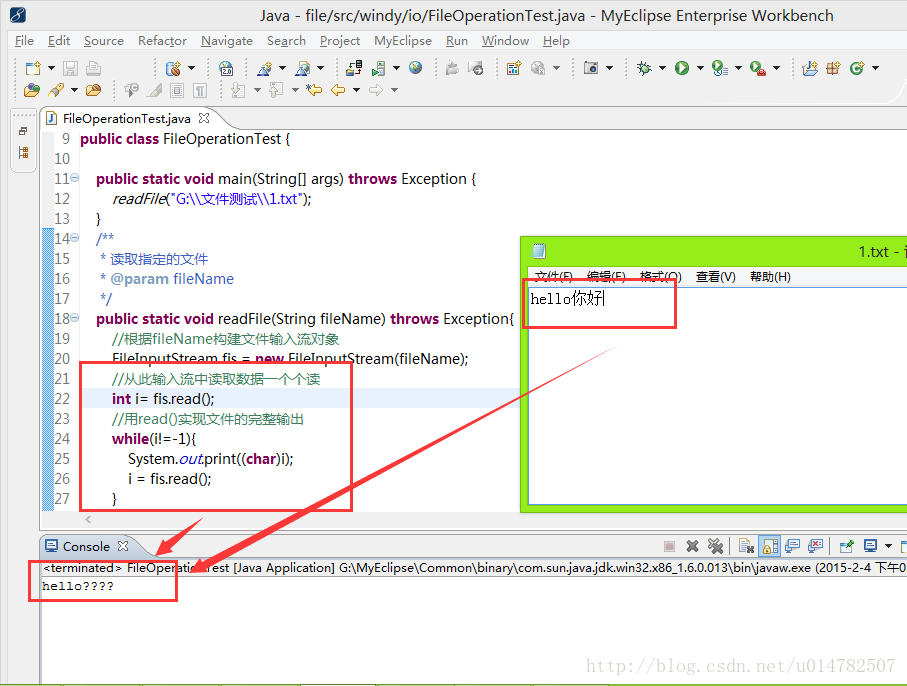Click the New wizard icon in the toolbar
907x686 pixels.
coord(33,68)
